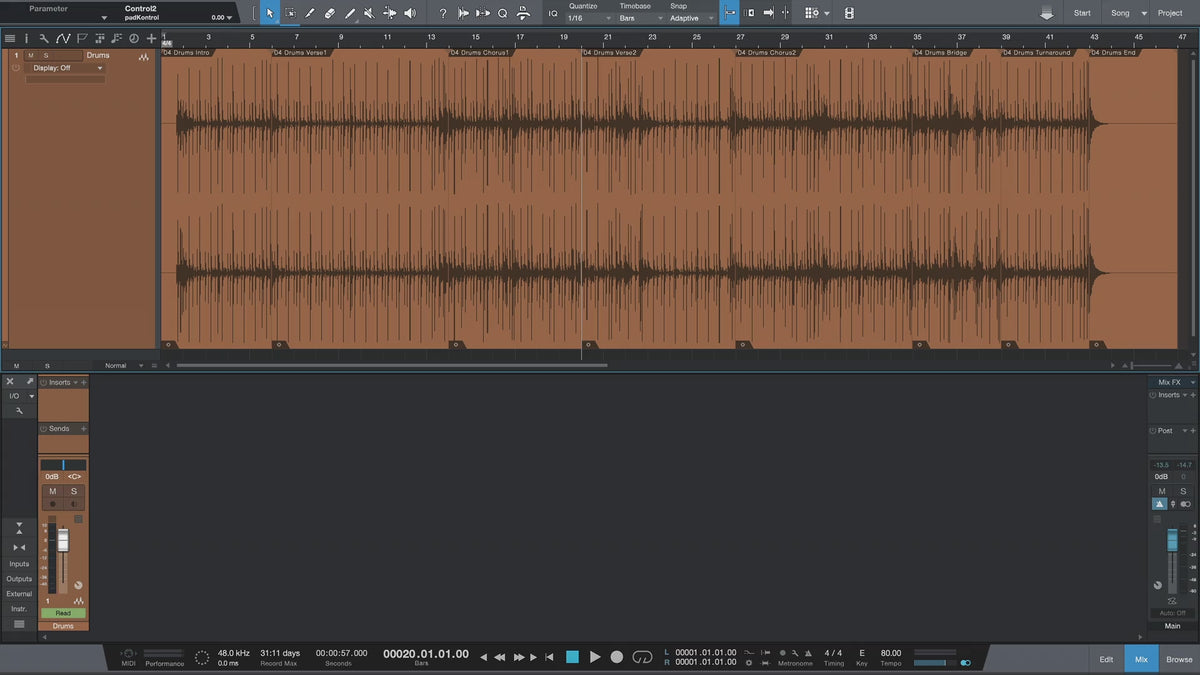Click the green Read automation button
The height and width of the screenshot is (675, 1200).
tap(63, 613)
